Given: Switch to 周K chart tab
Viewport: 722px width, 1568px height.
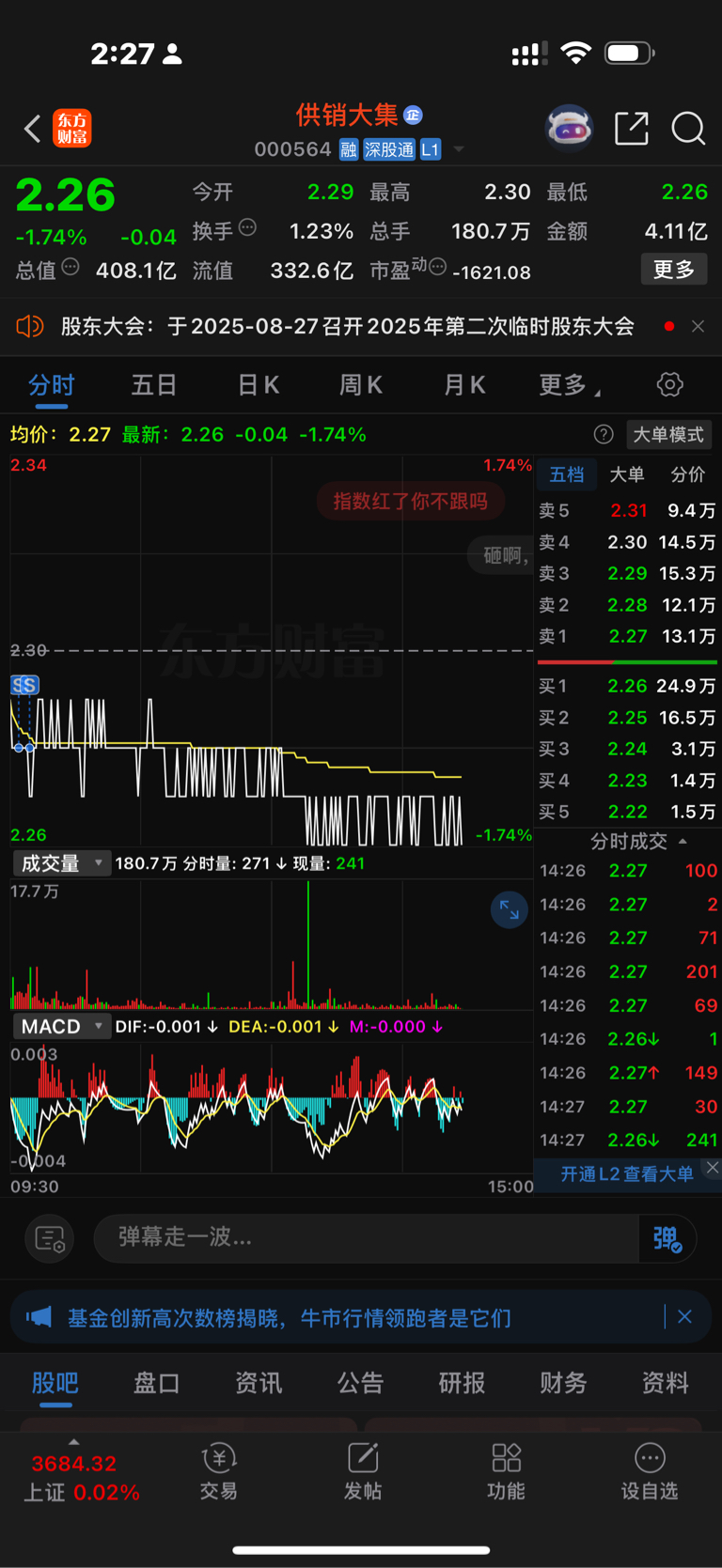Looking at the screenshot, I should pos(361,384).
